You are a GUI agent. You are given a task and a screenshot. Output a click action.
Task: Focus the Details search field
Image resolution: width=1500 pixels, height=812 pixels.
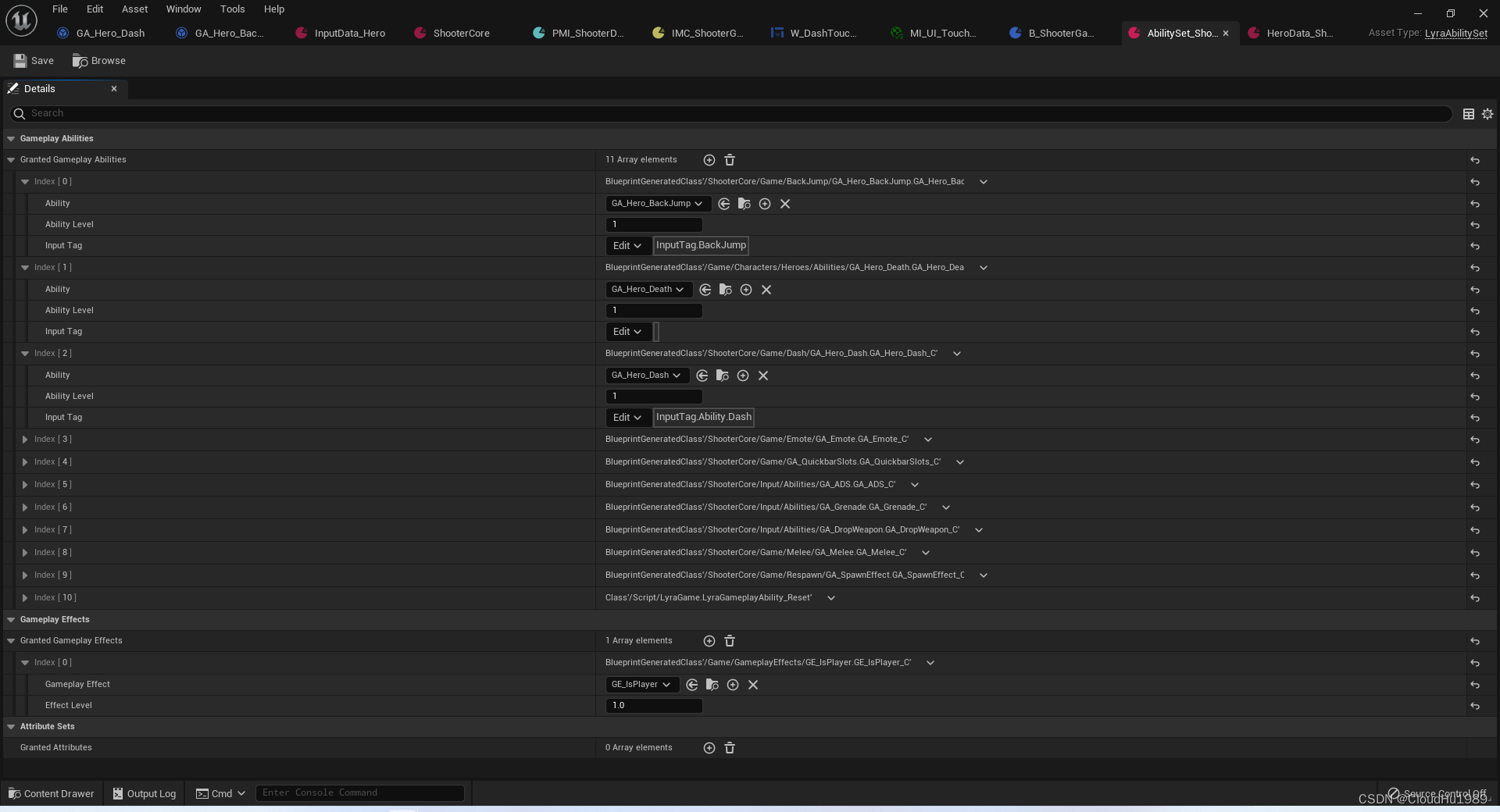tap(730, 114)
